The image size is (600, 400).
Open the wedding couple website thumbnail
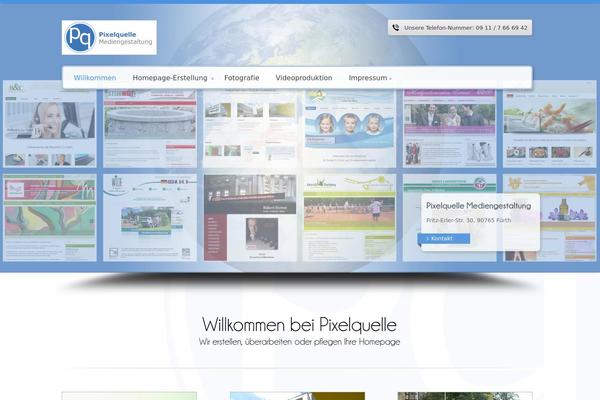click(x=450, y=129)
